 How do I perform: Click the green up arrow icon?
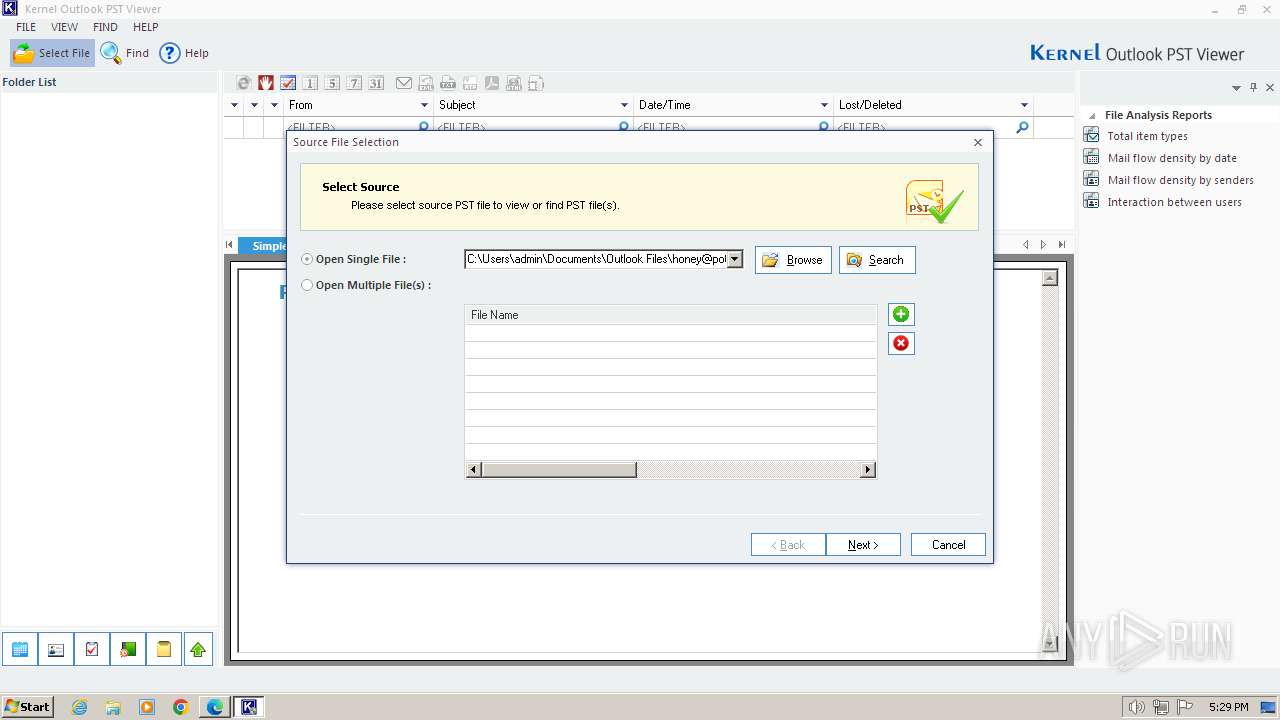click(x=198, y=649)
